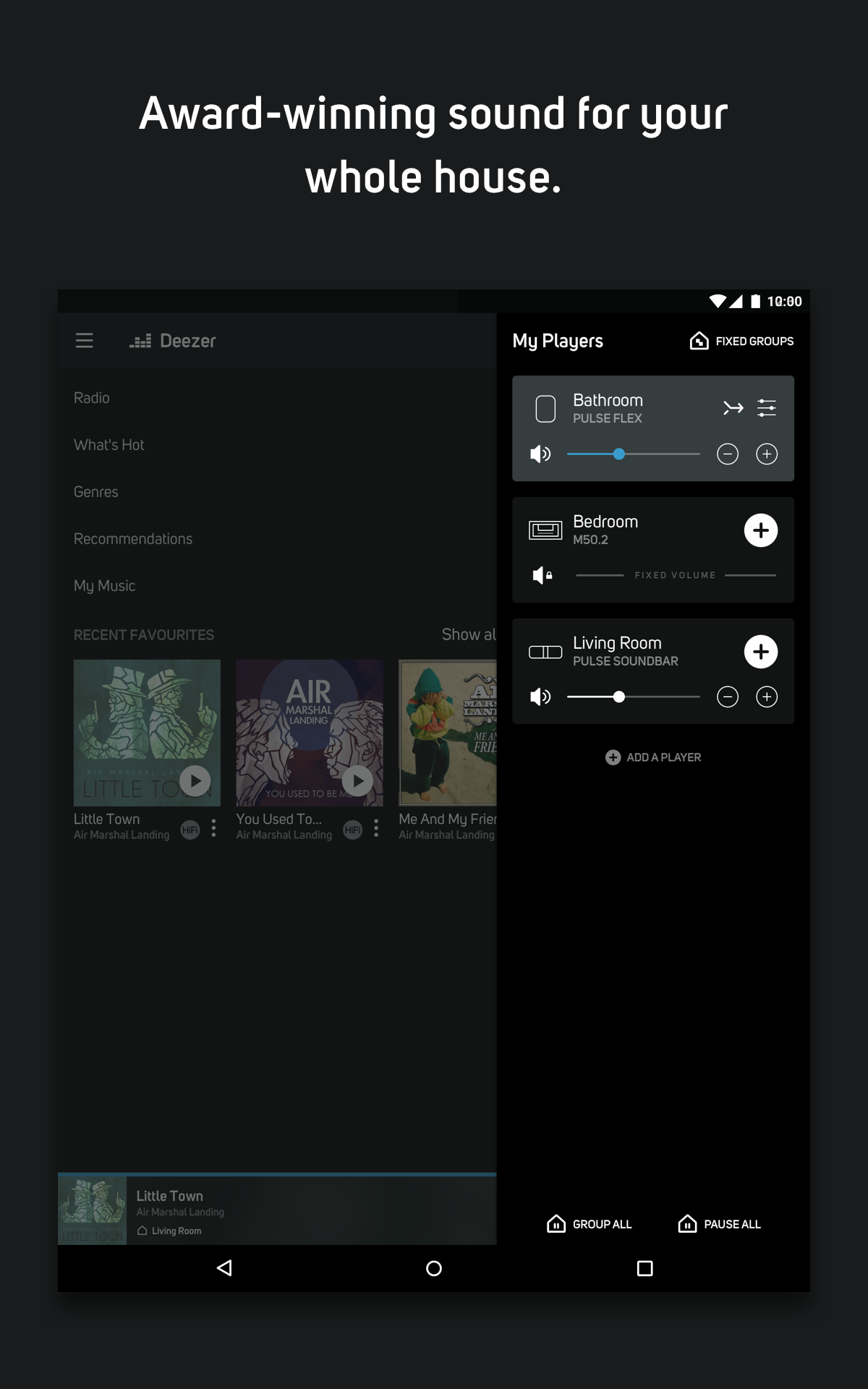Image resolution: width=868 pixels, height=1389 pixels.
Task: Click the Little Town album title
Action: (x=107, y=819)
